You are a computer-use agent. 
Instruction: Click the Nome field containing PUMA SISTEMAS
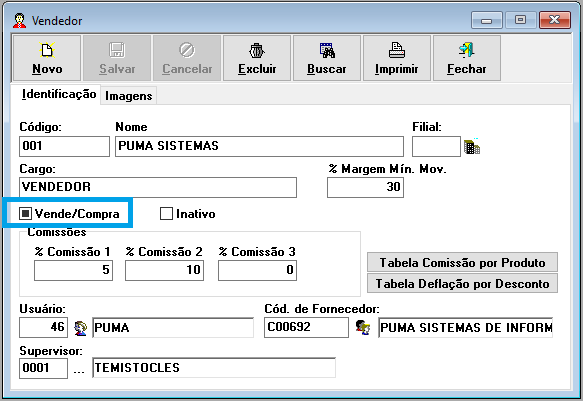coord(259,146)
